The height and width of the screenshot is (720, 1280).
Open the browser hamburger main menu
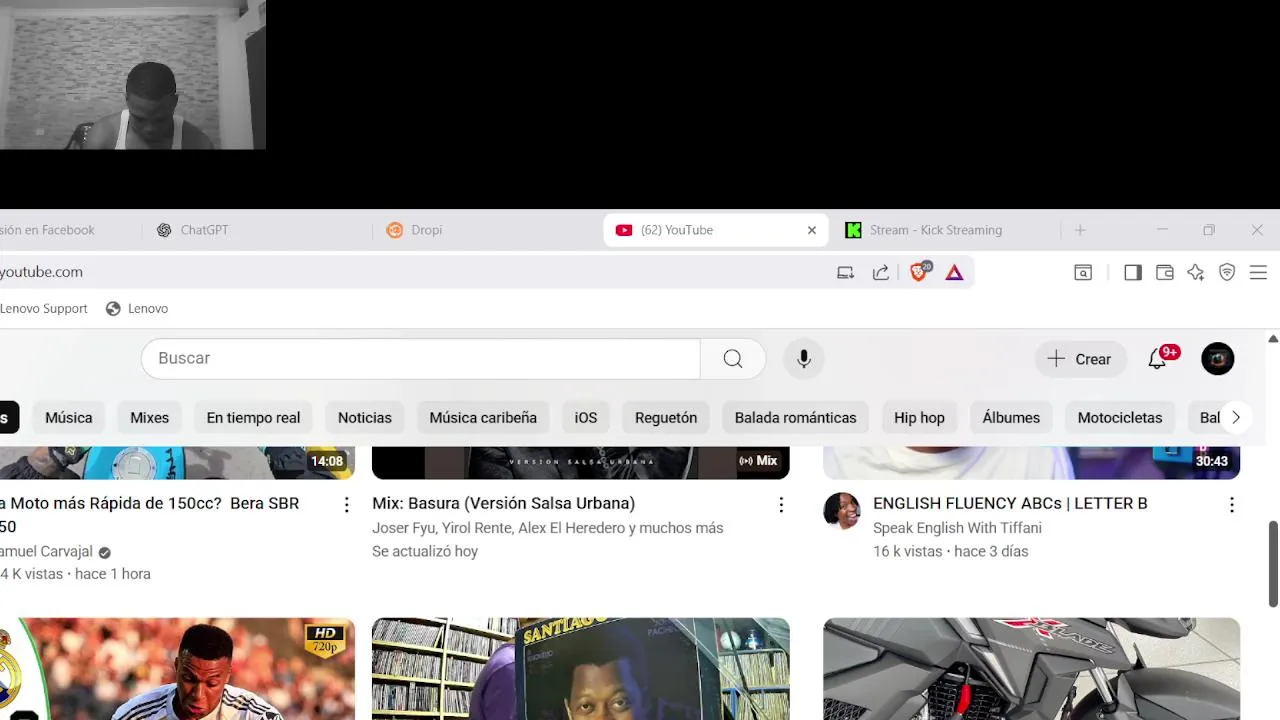[x=1258, y=272]
